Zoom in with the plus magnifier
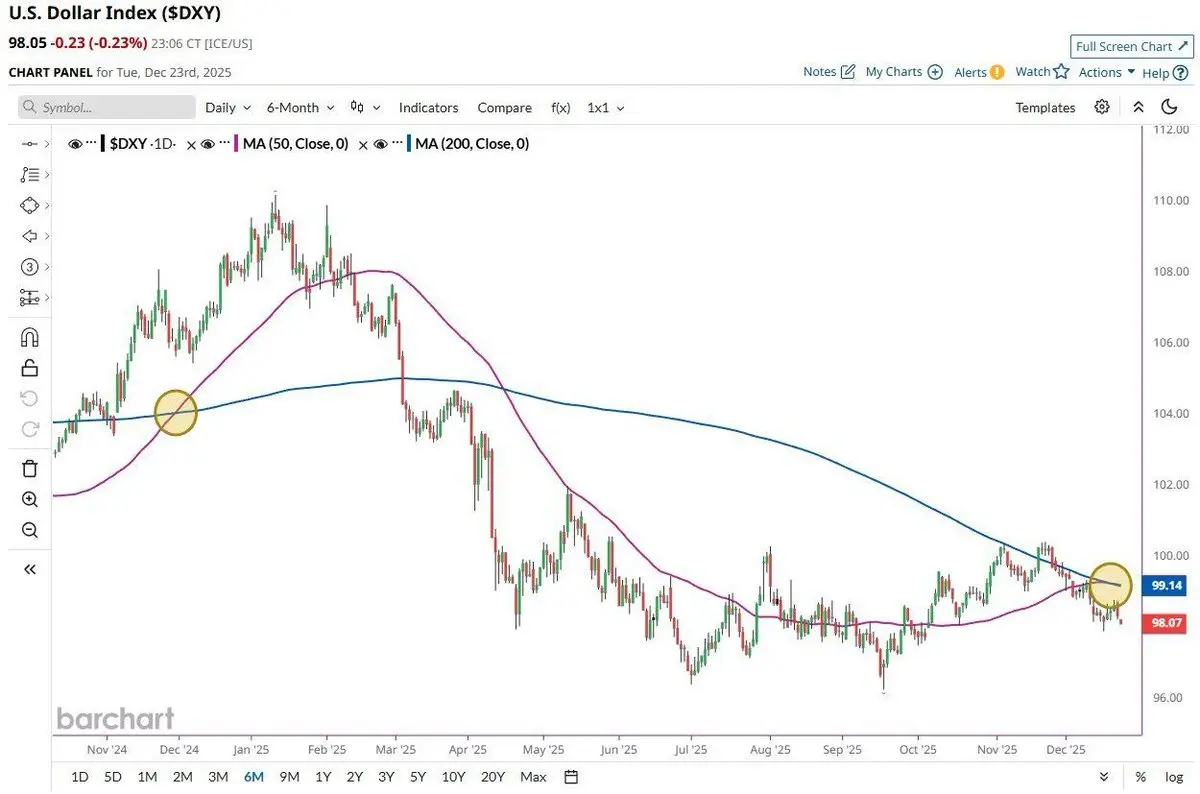This screenshot has width=1200, height=794. [x=29, y=499]
